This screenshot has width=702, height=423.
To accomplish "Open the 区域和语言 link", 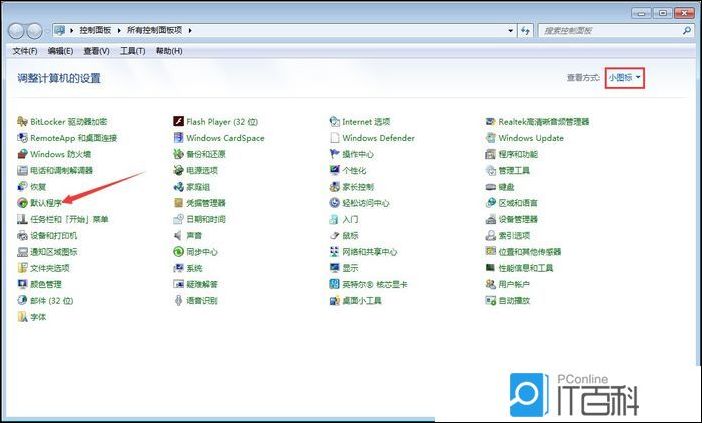I will point(518,203).
